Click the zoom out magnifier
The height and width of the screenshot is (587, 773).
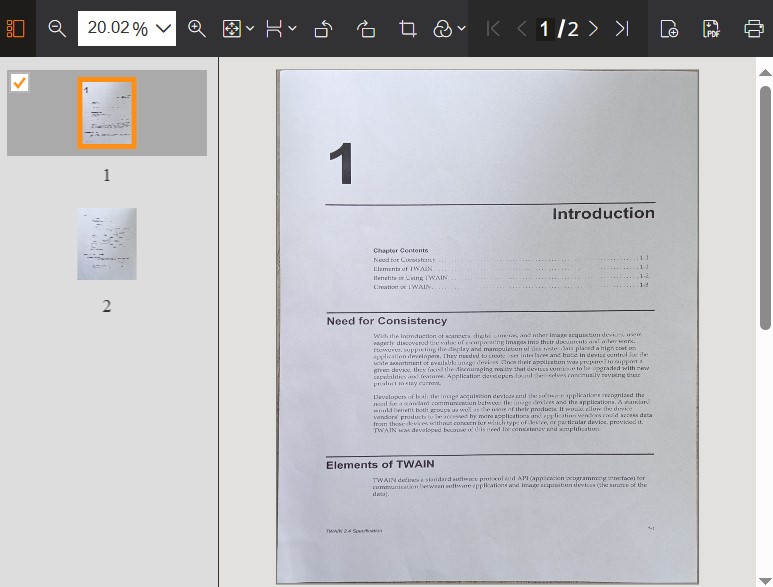[x=57, y=28]
